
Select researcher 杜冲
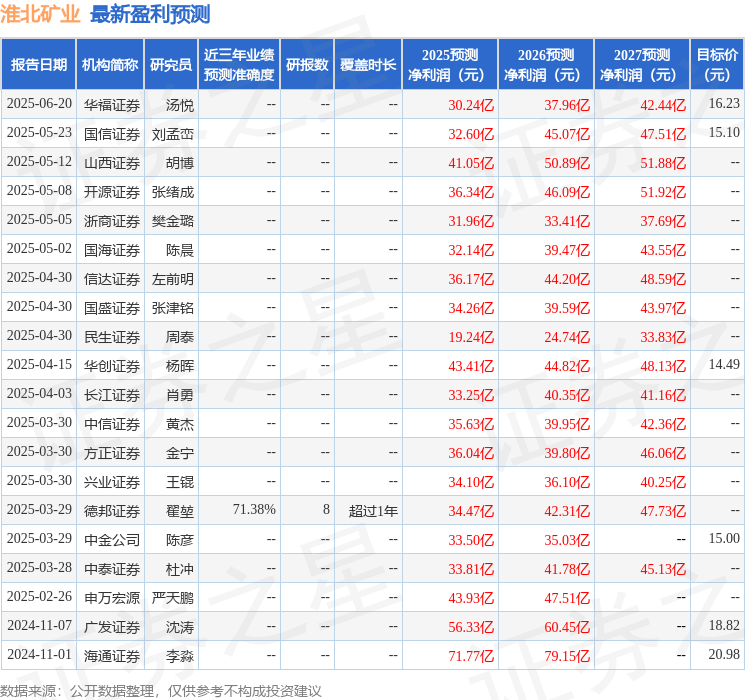(180, 569)
